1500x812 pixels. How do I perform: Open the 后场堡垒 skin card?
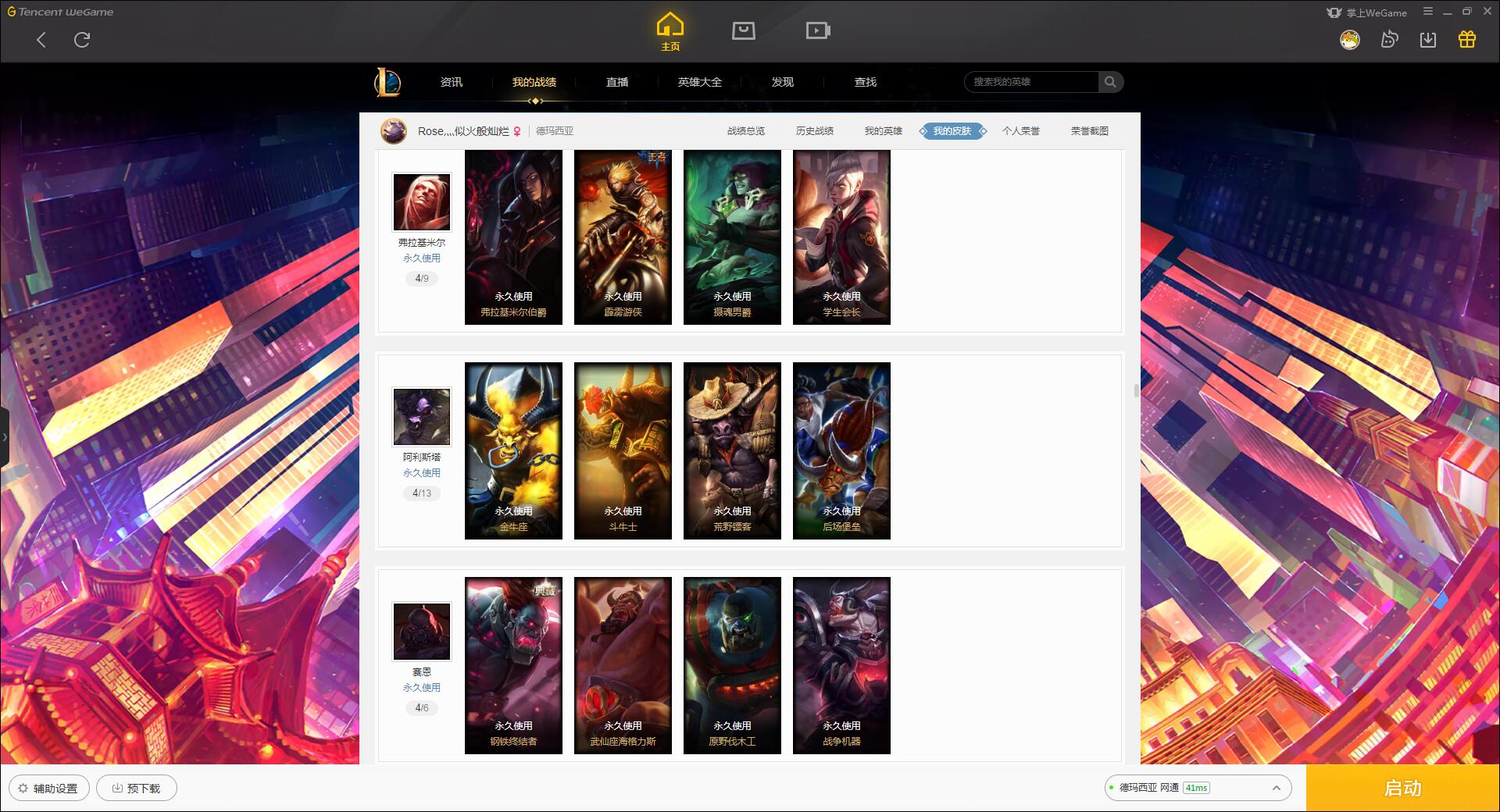[x=841, y=451]
